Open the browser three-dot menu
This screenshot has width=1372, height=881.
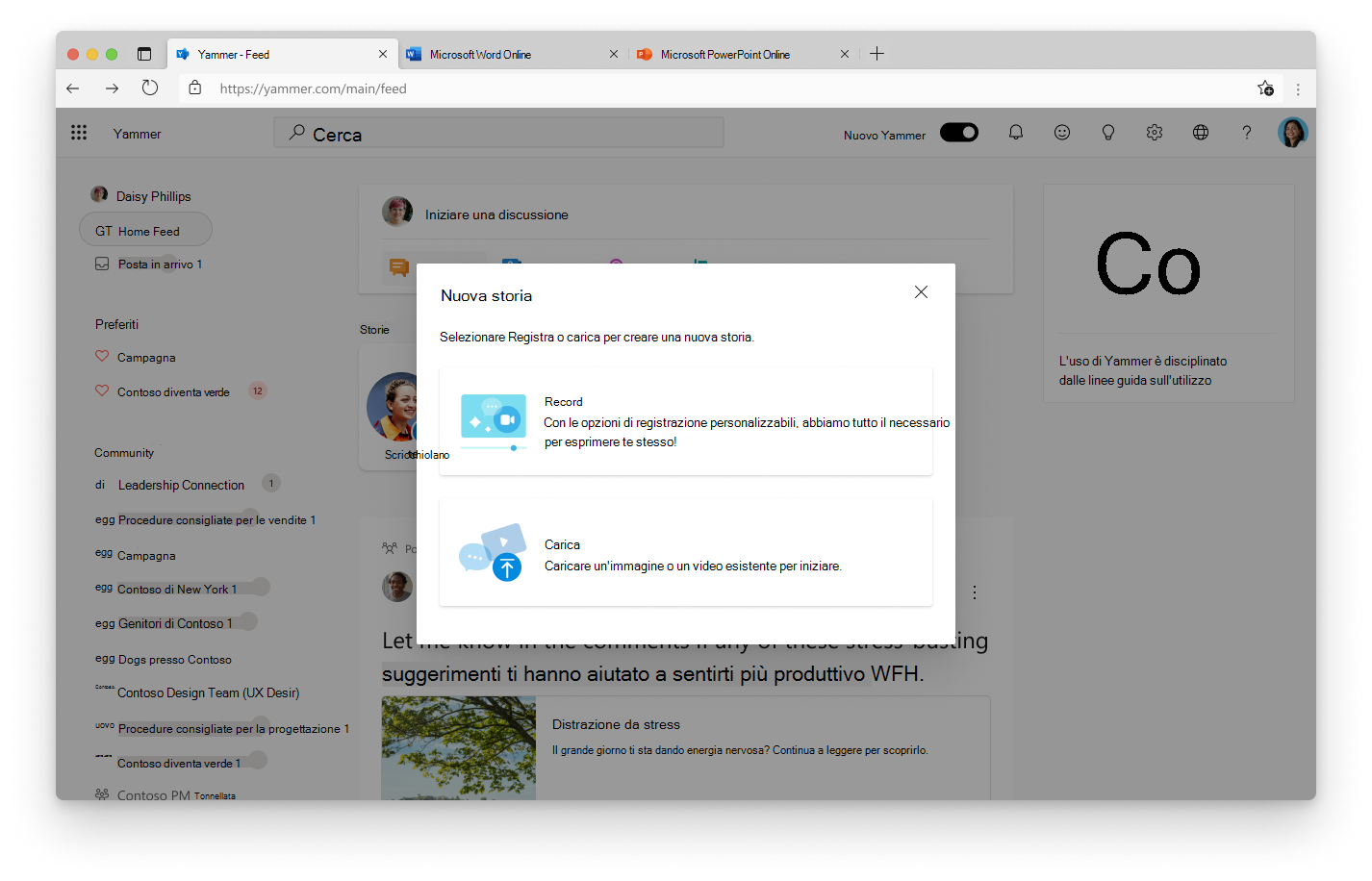(1298, 88)
